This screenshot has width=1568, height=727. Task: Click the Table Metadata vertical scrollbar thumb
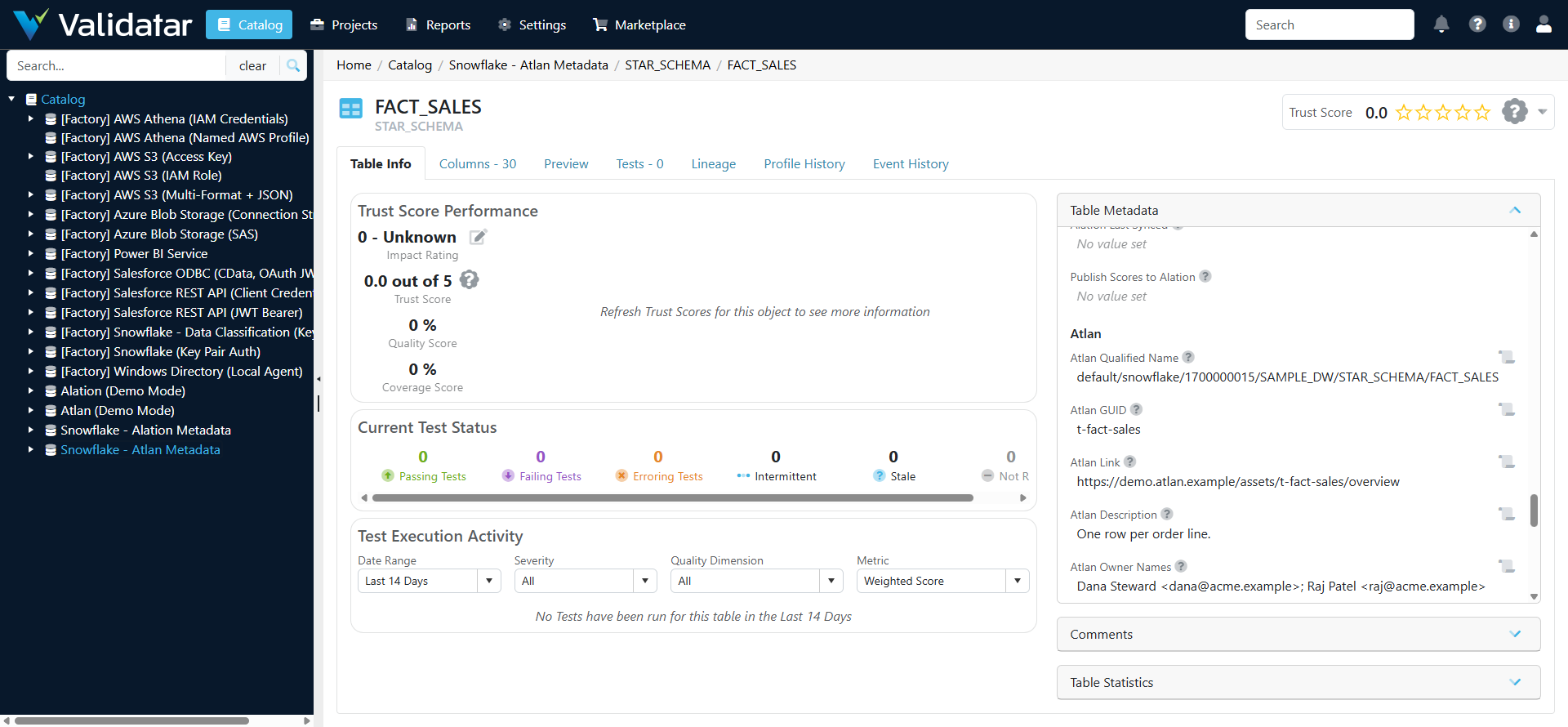click(x=1534, y=511)
